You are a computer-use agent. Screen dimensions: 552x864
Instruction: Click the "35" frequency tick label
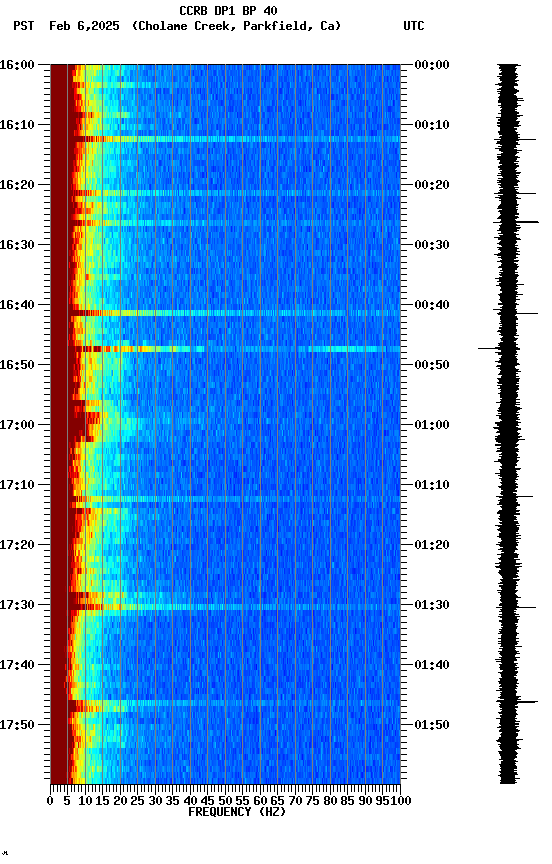click(172, 801)
